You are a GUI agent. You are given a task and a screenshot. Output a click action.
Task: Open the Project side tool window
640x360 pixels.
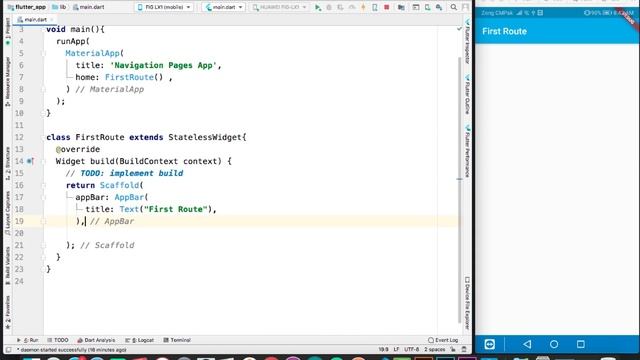tap(8, 31)
